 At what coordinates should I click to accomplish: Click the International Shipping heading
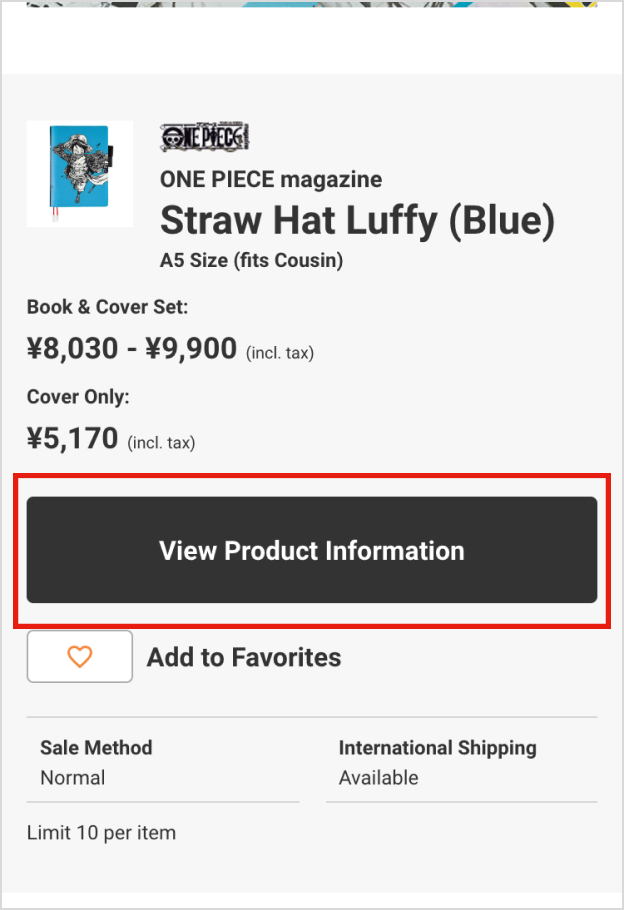point(437,747)
